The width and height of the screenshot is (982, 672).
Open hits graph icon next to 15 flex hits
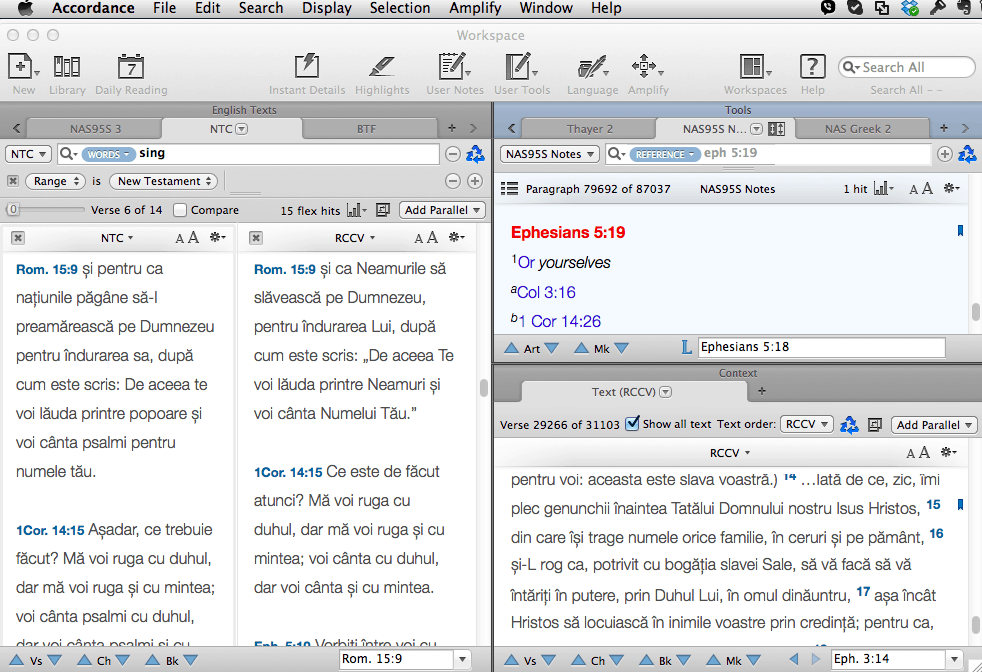pyautogui.click(x=356, y=210)
